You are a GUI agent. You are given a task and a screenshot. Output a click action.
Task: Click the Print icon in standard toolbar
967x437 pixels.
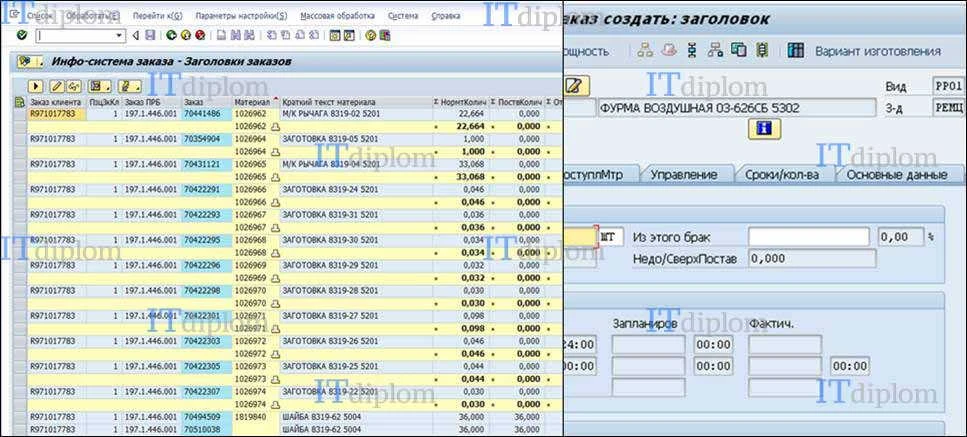(221, 36)
